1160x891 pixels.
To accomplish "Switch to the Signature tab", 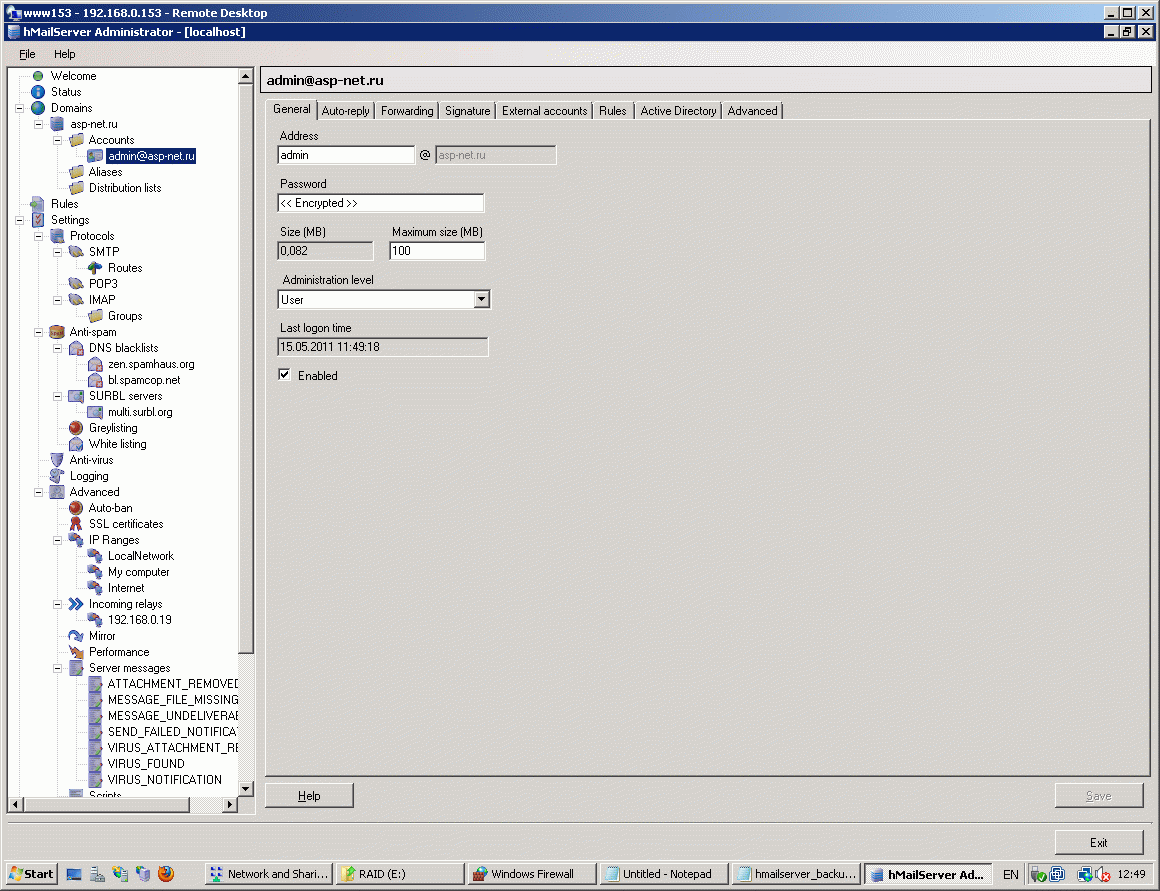I will [468, 111].
